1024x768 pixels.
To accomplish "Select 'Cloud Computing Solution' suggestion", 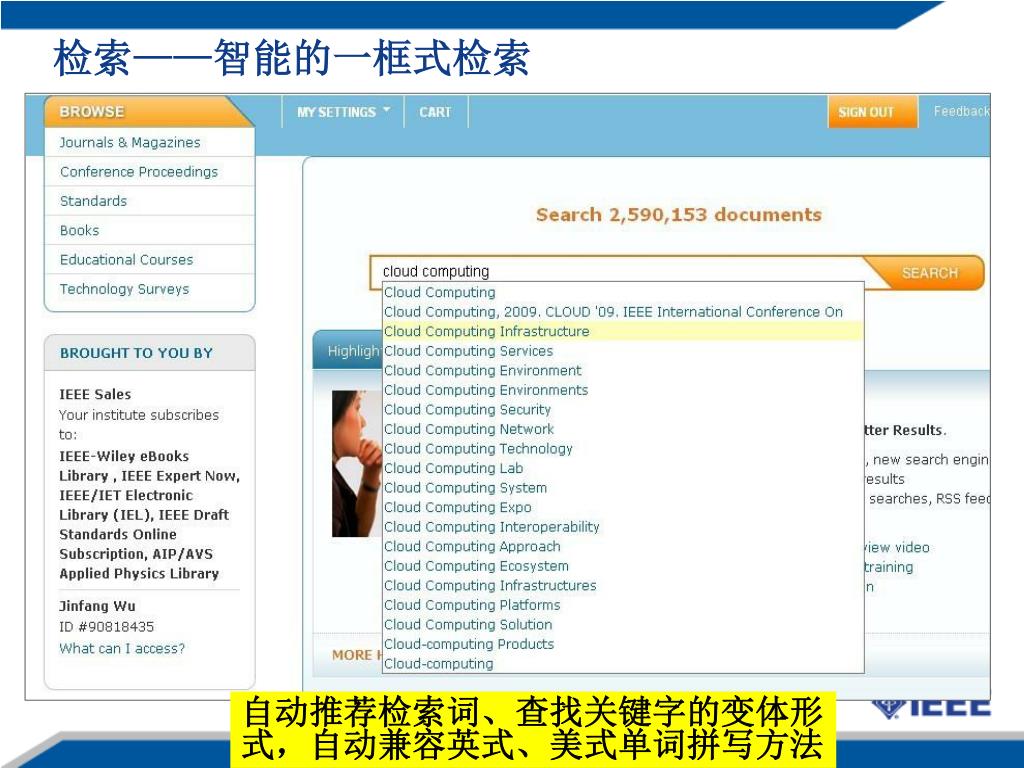I will pos(623,626).
